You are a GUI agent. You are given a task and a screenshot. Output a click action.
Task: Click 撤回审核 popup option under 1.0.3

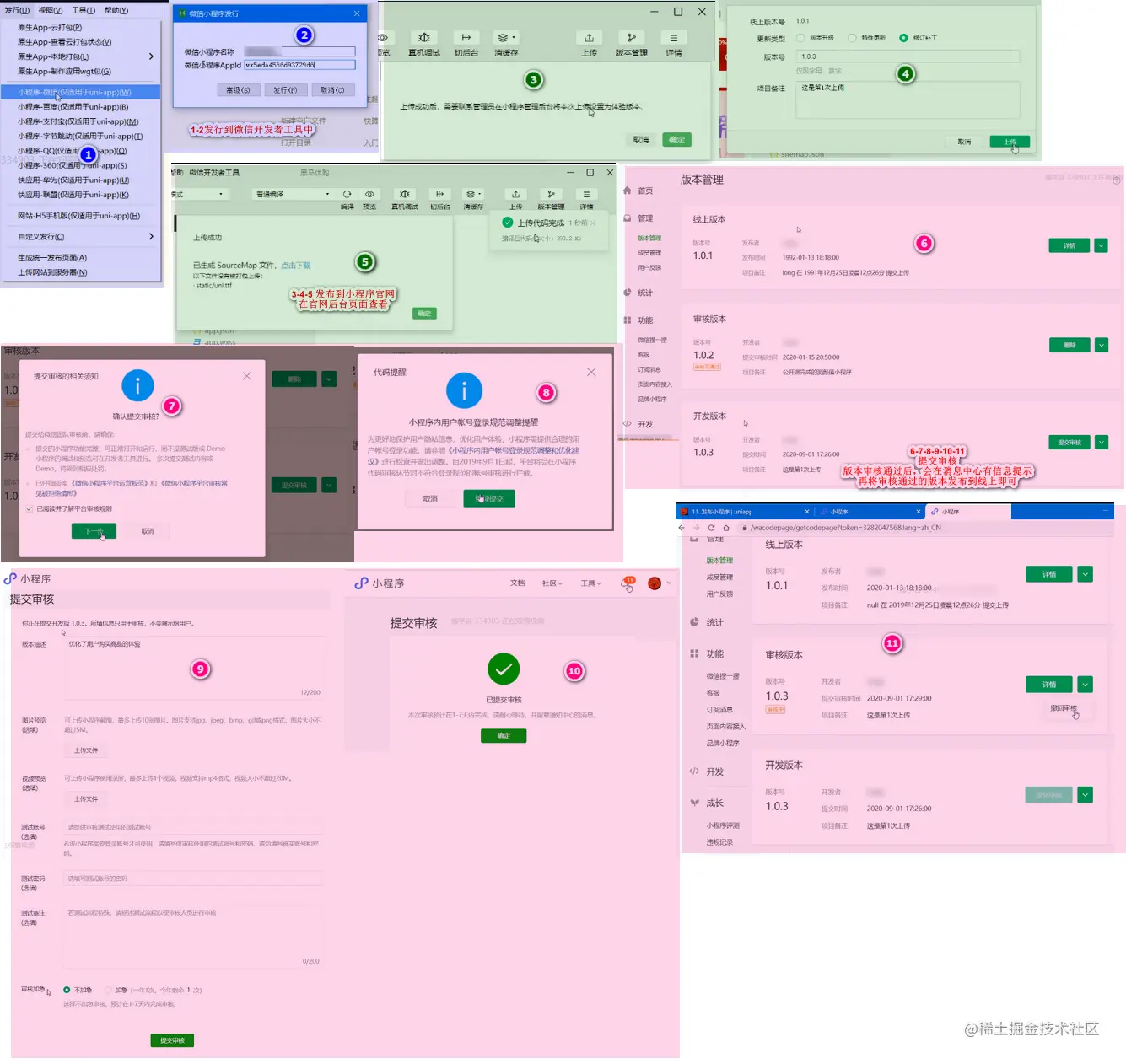point(1064,708)
